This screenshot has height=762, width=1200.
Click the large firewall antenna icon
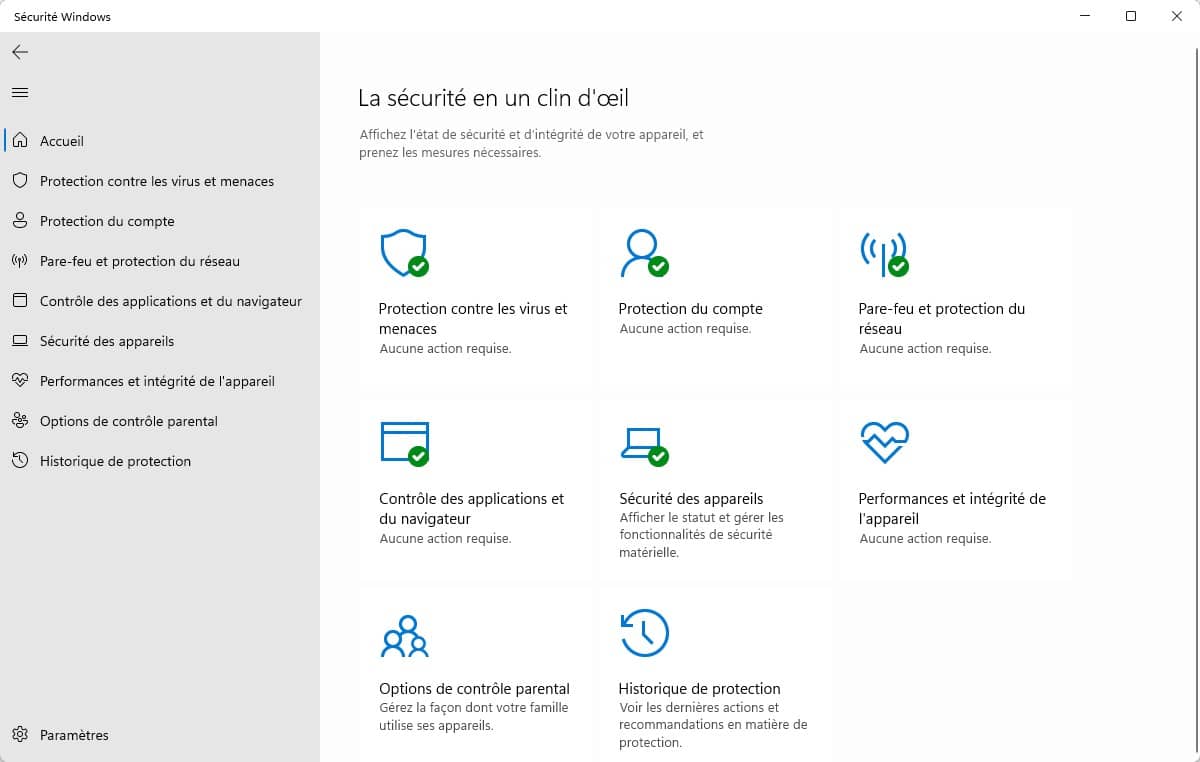pos(884,254)
